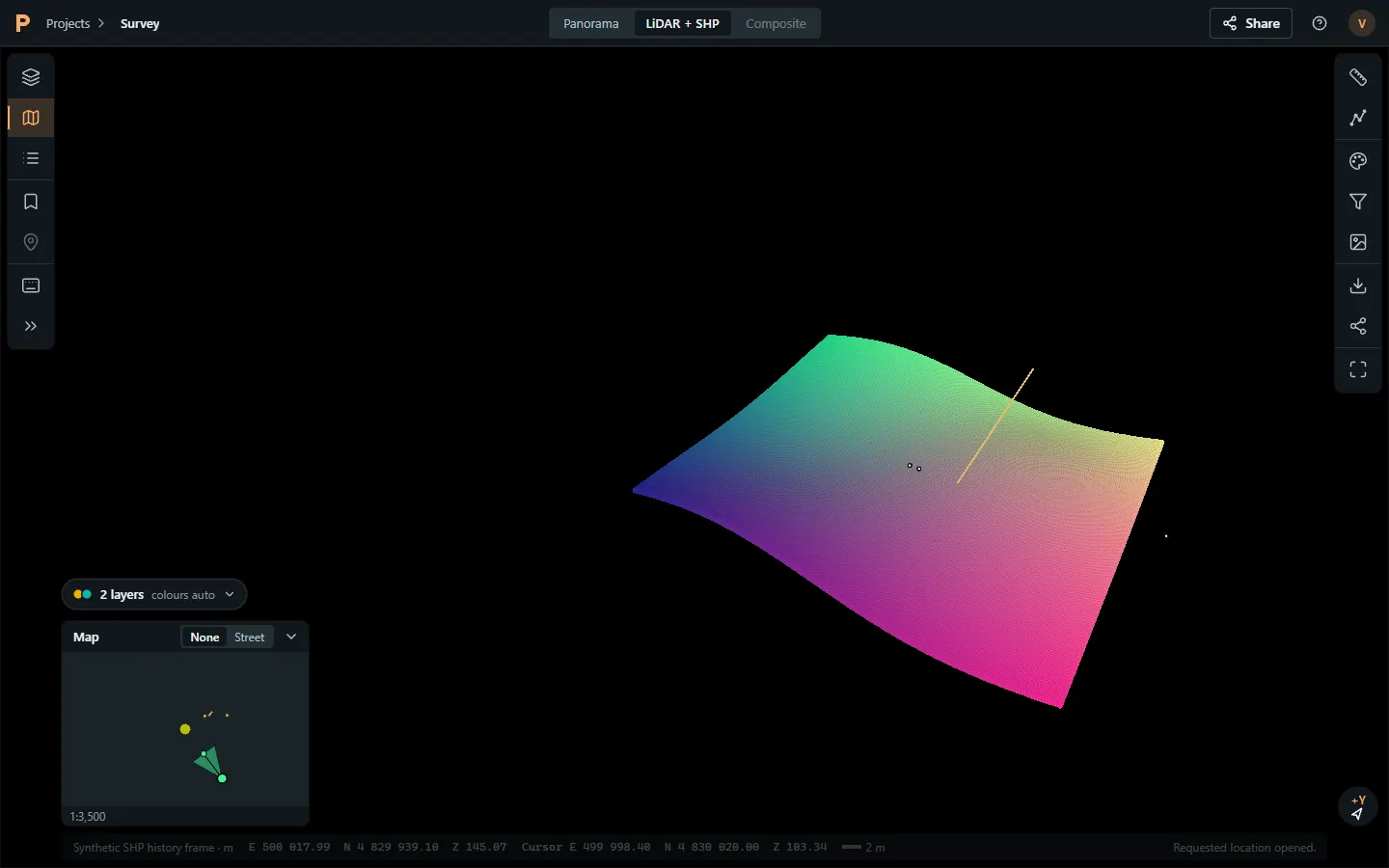The width and height of the screenshot is (1389, 868).
Task: Click the share nodes icon in right toolbar
Action: [1358, 326]
